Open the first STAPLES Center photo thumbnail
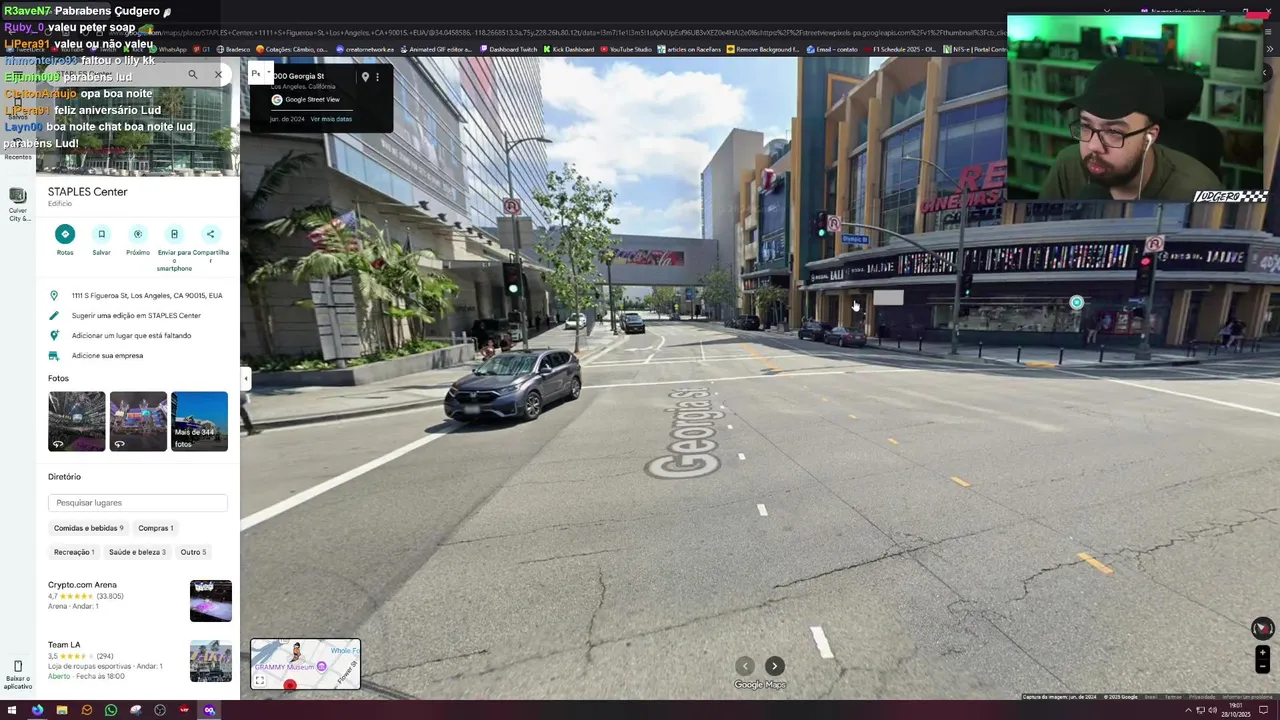 coord(76,421)
